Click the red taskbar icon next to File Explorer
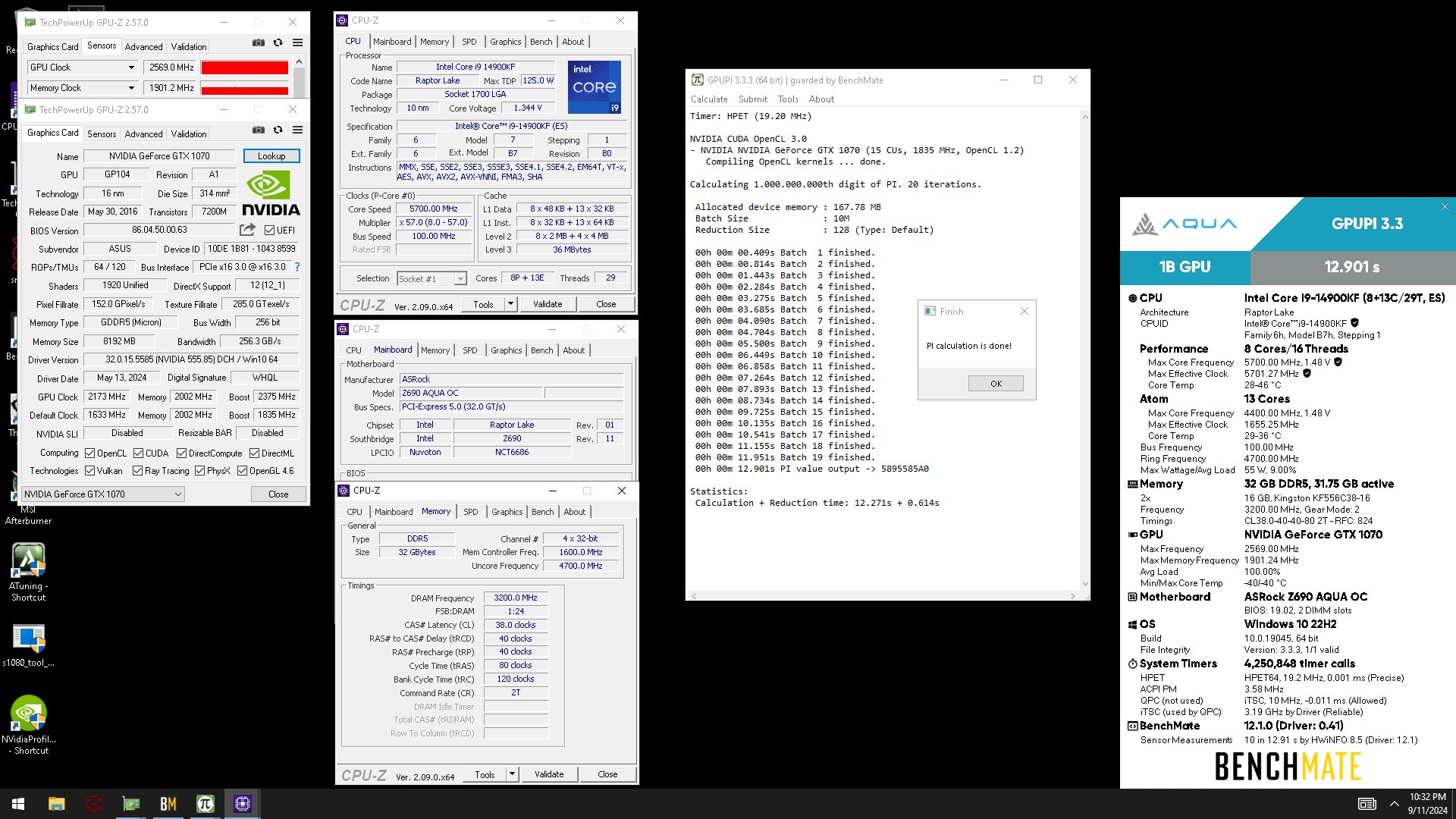This screenshot has width=1456, height=819. (x=94, y=804)
